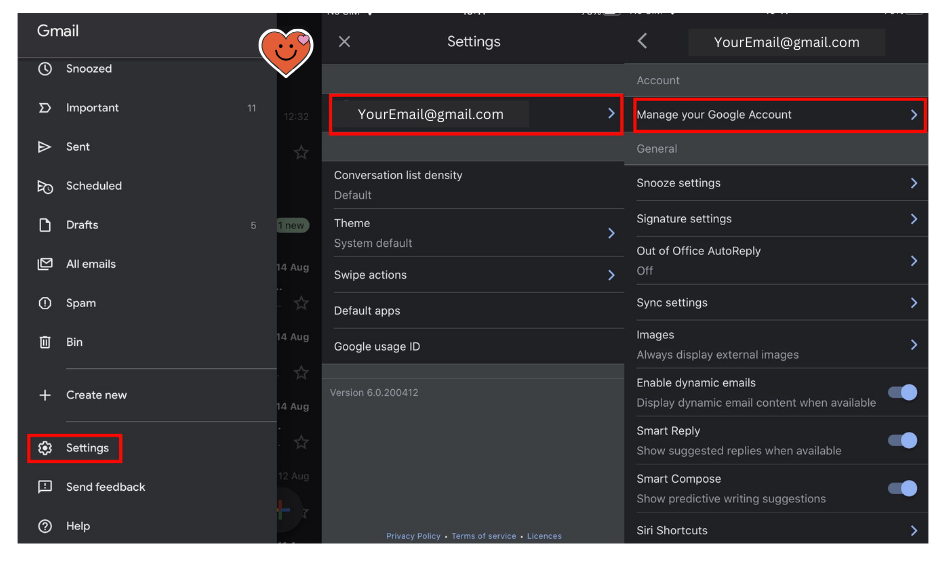Click the Create new label text
Image resolution: width=949 pixels, height=561 pixels.
[x=96, y=395]
